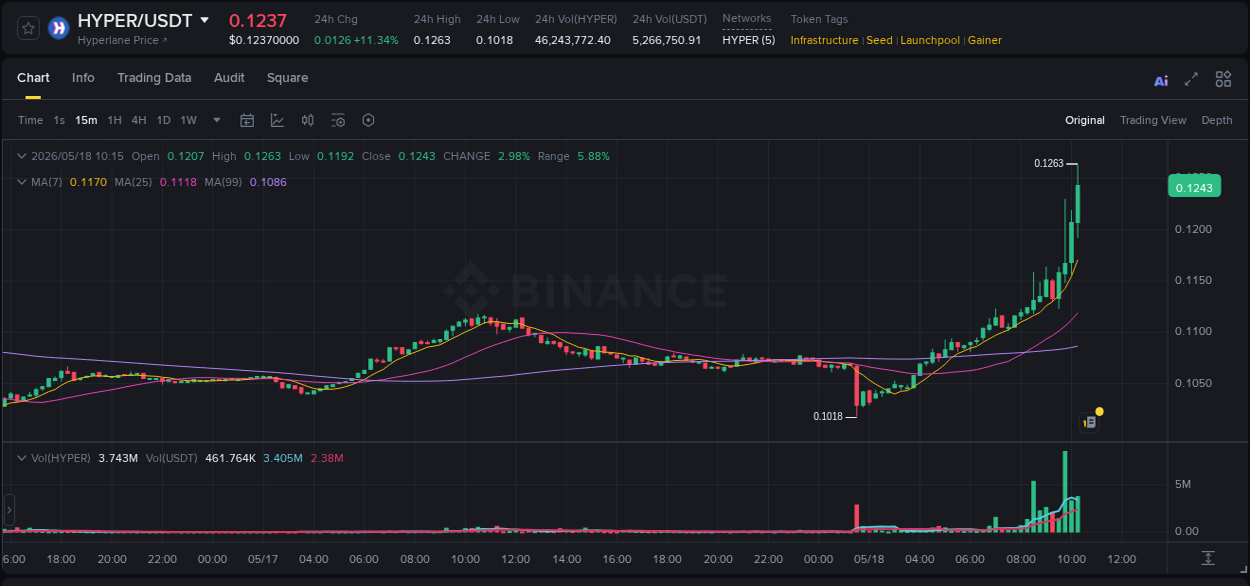Switch chart to Original view
Viewport: 1250px width, 586px height.
click(1085, 120)
